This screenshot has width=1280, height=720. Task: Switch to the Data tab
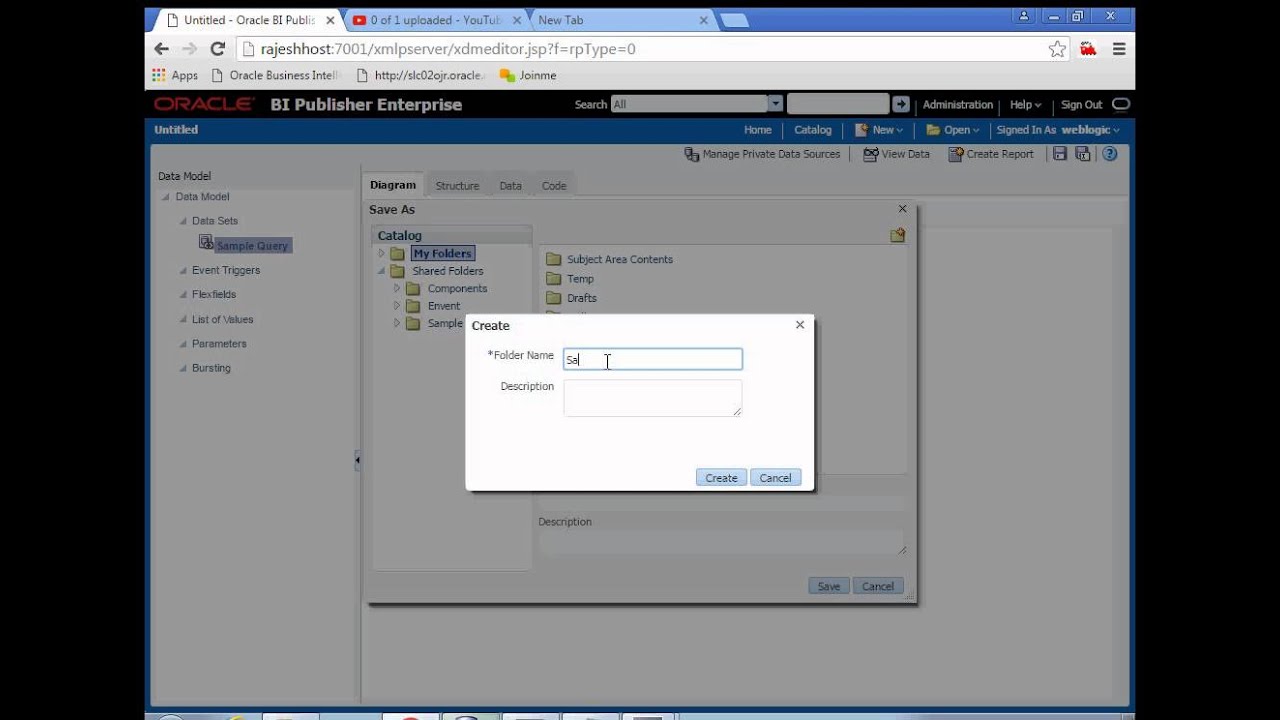coord(510,185)
